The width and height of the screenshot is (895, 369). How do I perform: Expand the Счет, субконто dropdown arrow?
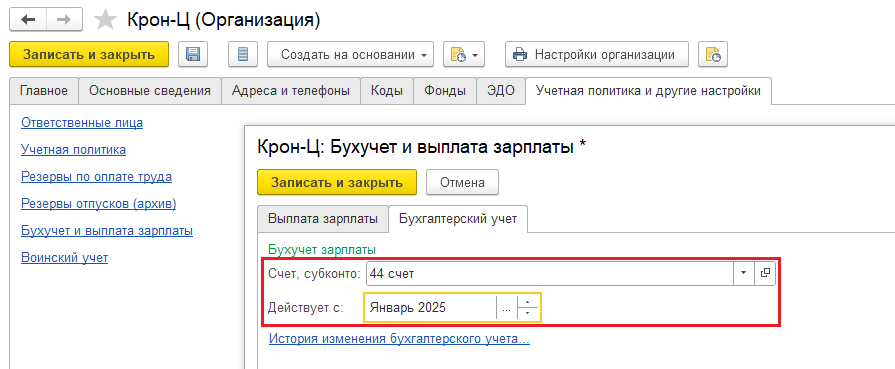click(x=743, y=274)
